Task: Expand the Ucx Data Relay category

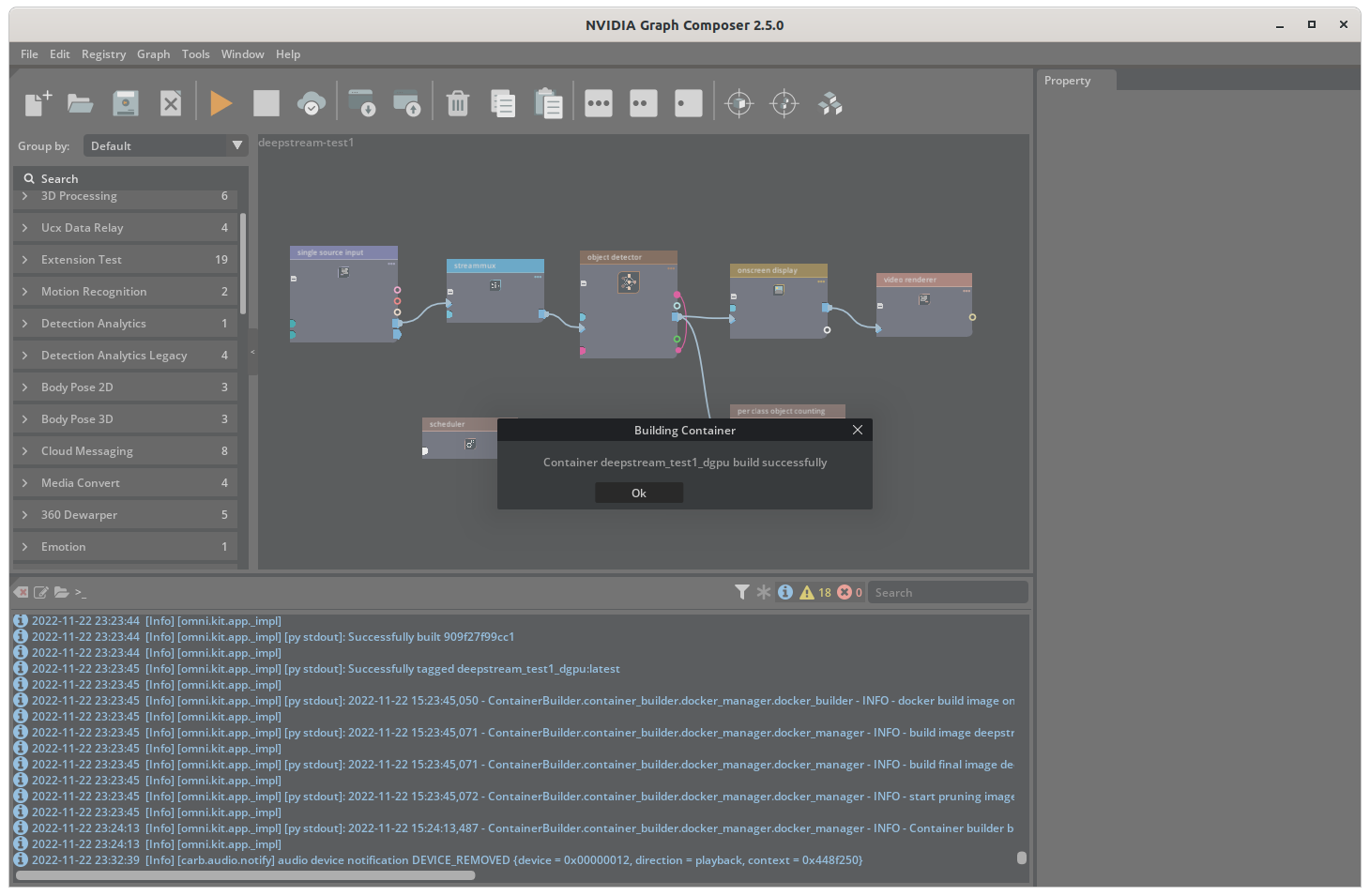Action: [125, 228]
